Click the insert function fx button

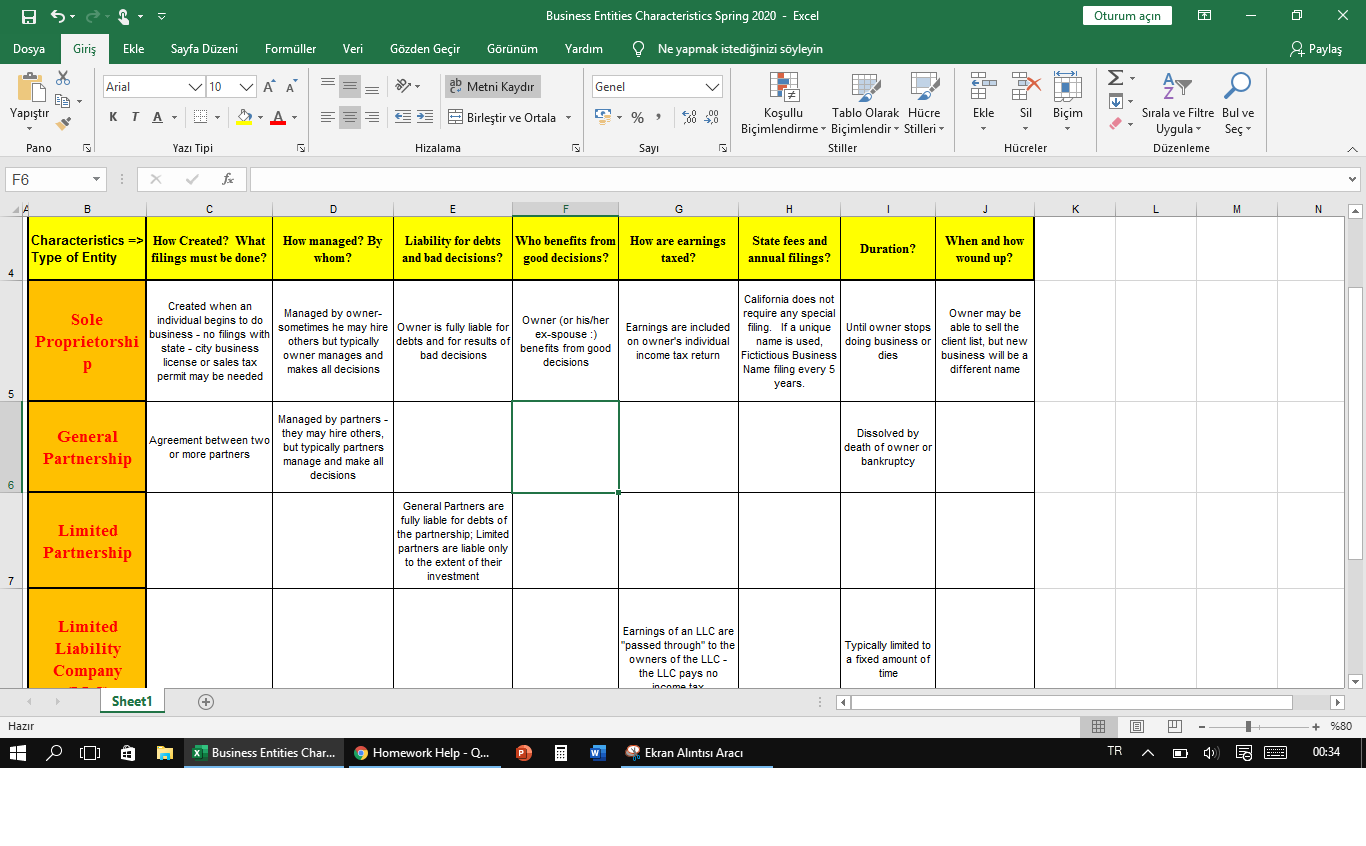pyautogui.click(x=228, y=179)
